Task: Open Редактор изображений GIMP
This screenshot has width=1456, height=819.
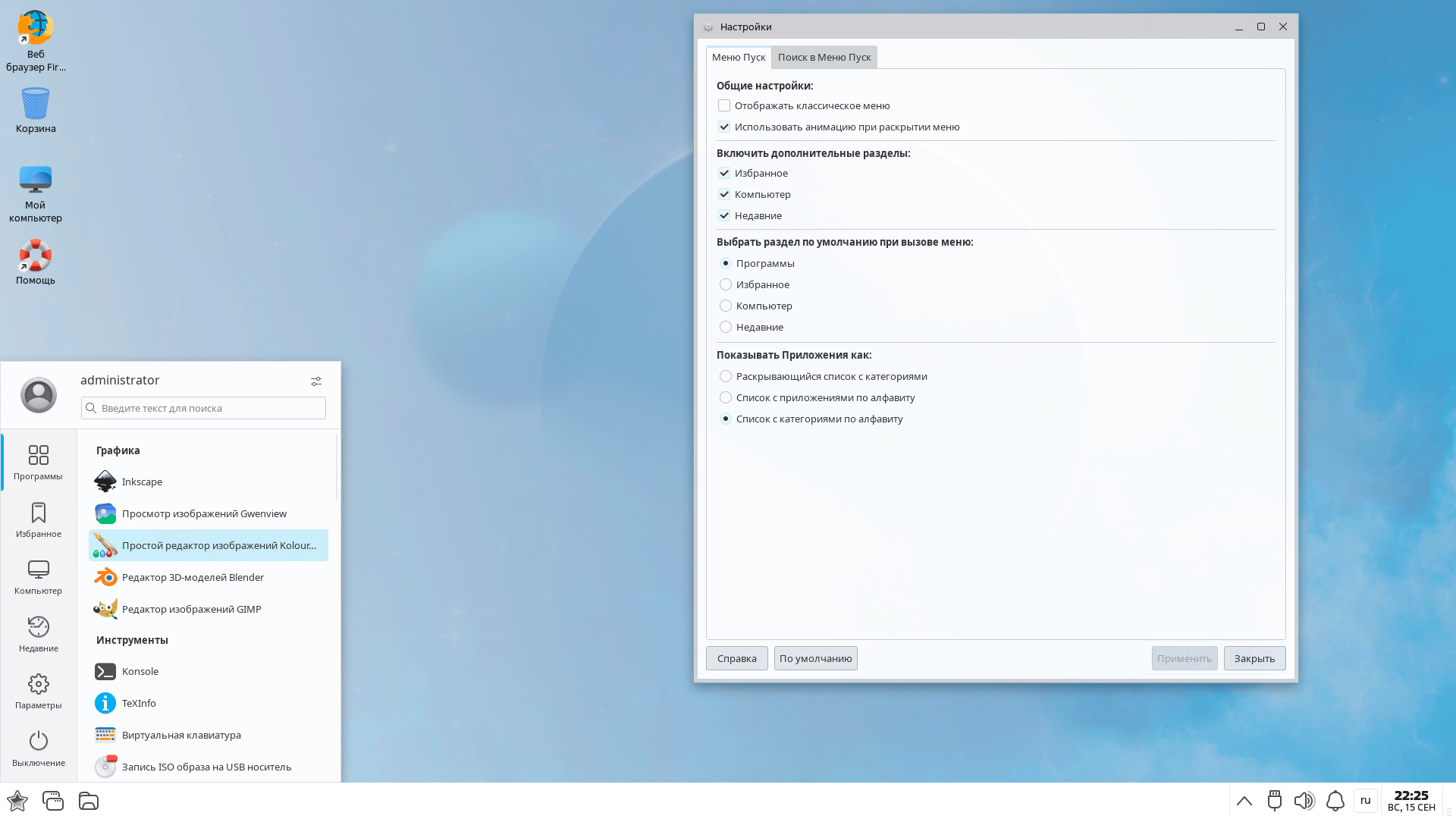Action: tap(191, 610)
